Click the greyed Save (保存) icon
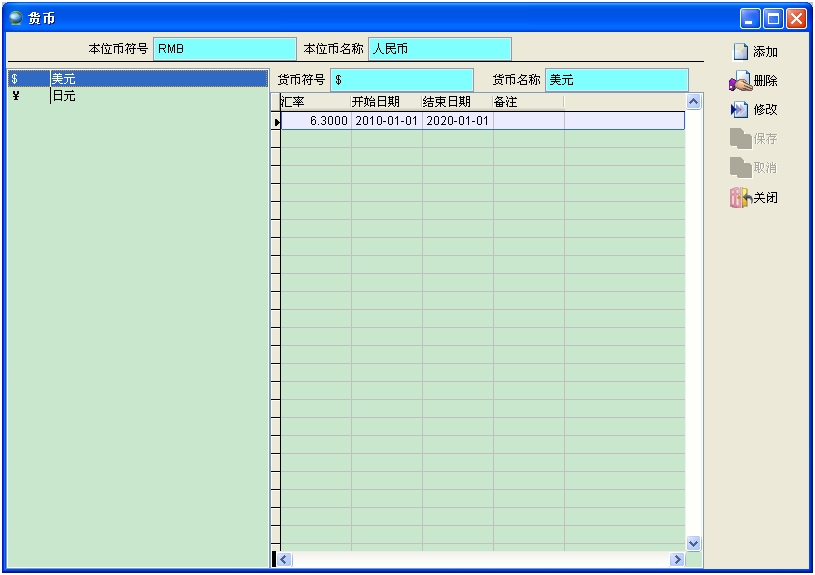The height and width of the screenshot is (575, 815). click(740, 139)
